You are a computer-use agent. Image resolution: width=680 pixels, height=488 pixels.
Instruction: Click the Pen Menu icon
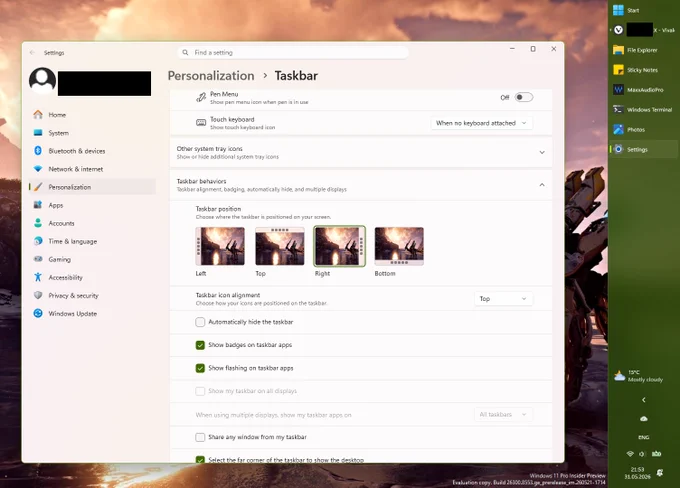(x=201, y=97)
